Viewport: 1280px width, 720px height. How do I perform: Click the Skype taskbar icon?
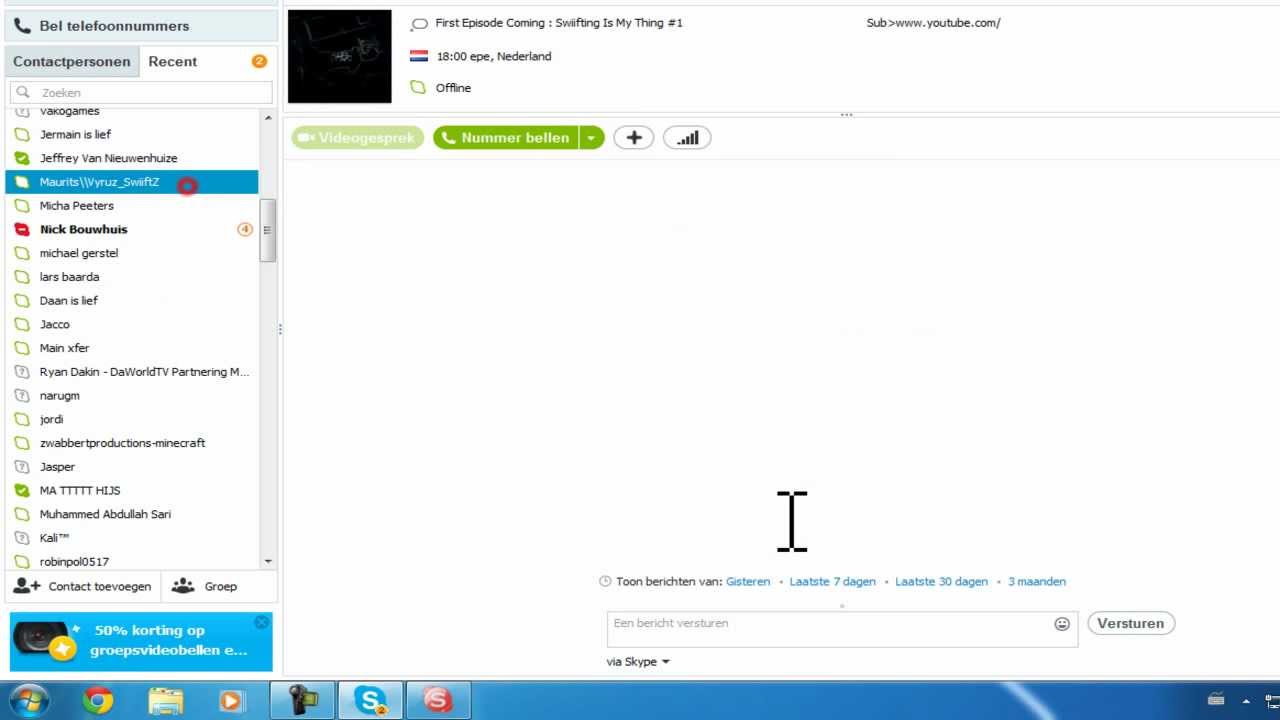[x=371, y=701]
